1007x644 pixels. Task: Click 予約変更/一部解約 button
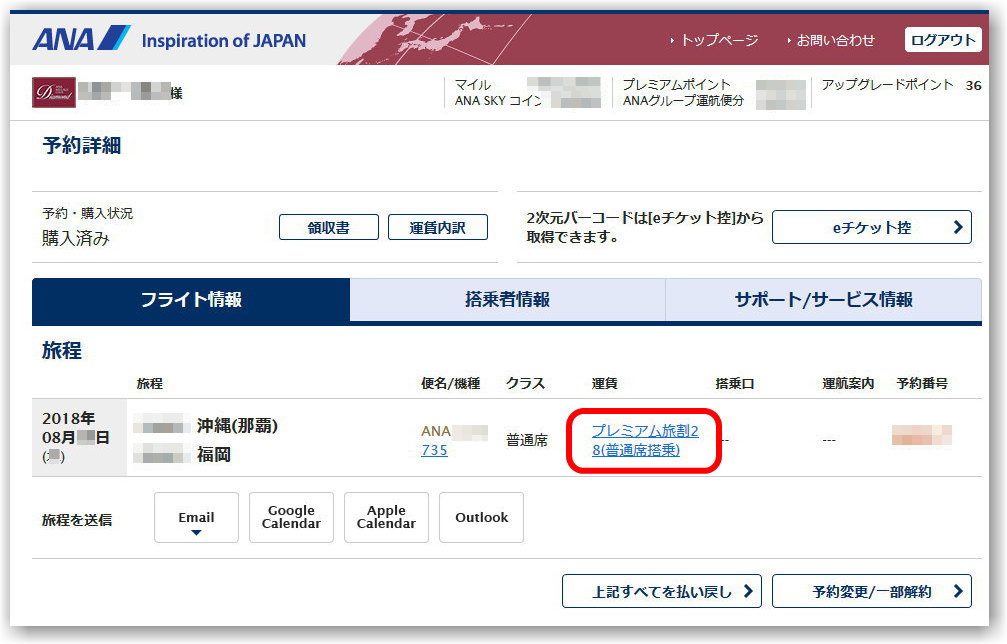(x=871, y=591)
